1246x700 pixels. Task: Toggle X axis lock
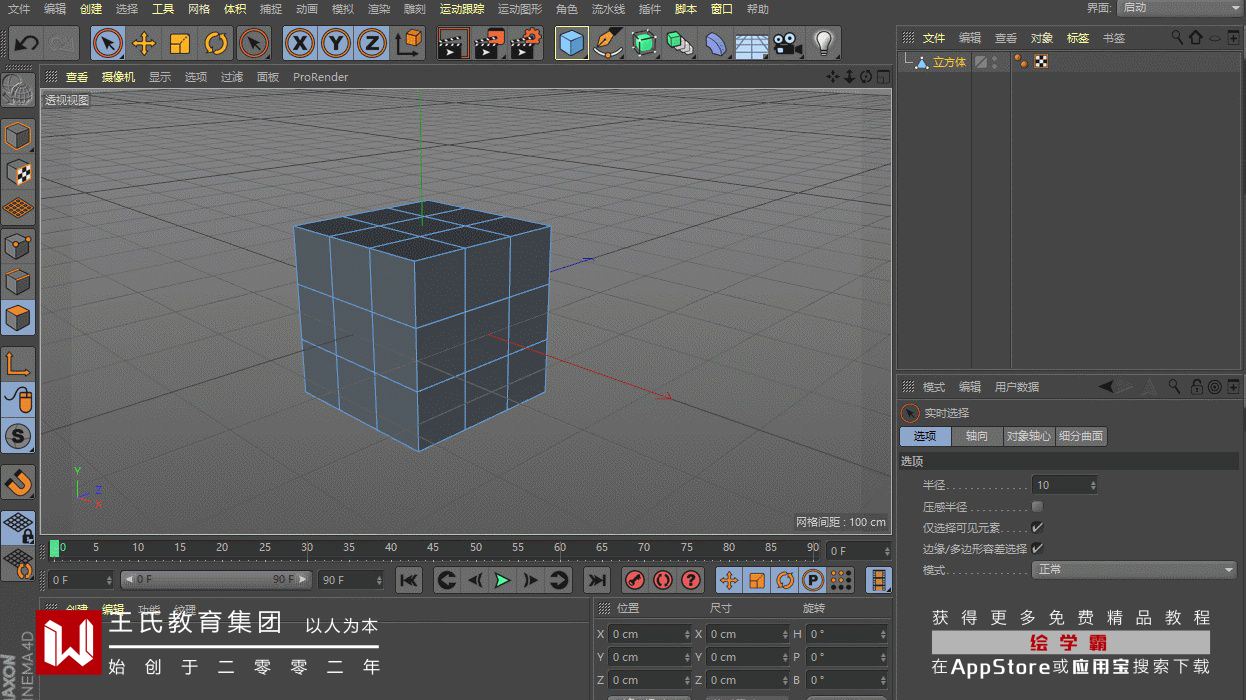coord(300,44)
